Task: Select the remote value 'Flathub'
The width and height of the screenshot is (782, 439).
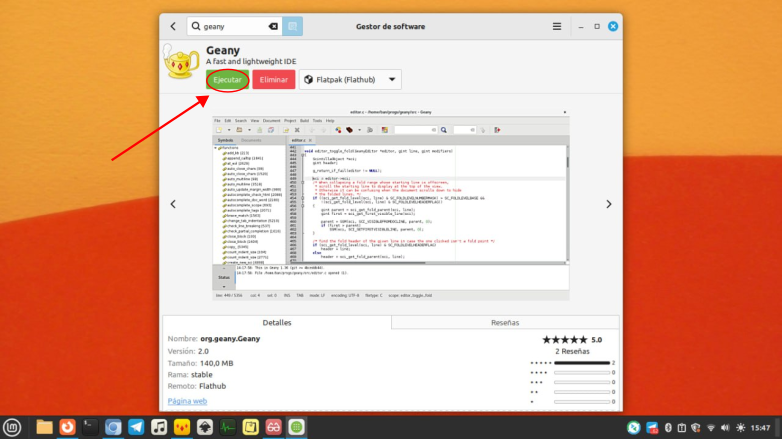Action: (x=212, y=386)
